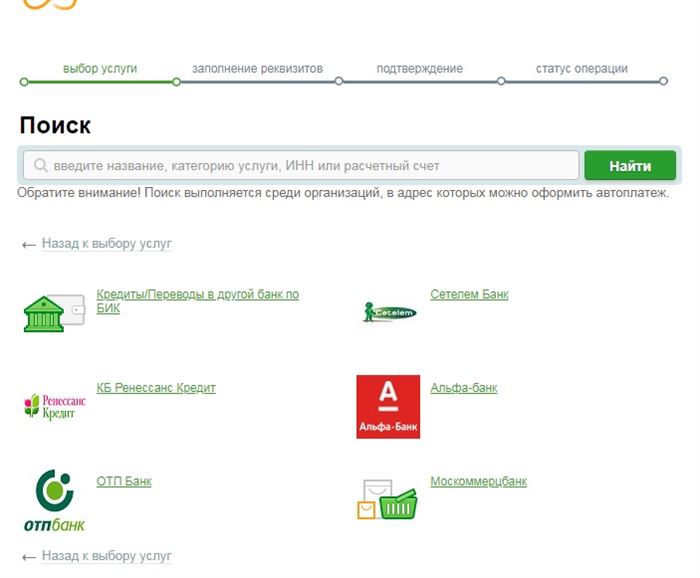Click the last progress step marker

tap(663, 81)
